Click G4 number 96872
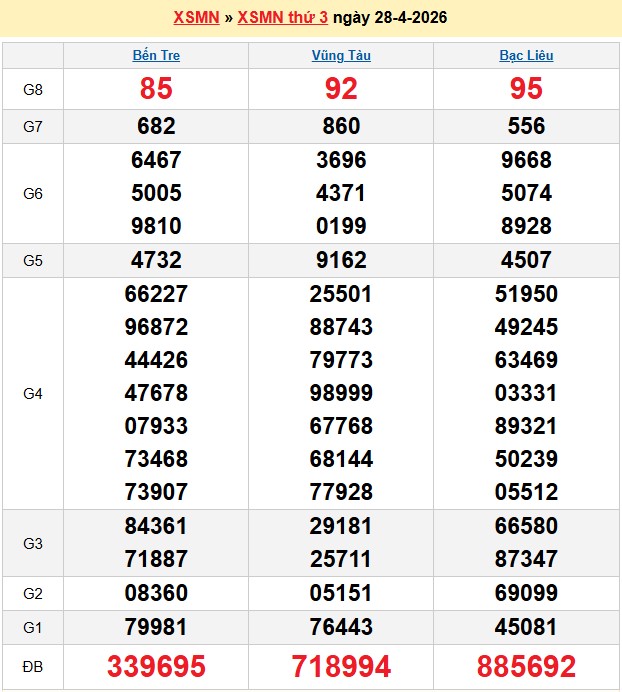This screenshot has width=622, height=692. pos(156,327)
